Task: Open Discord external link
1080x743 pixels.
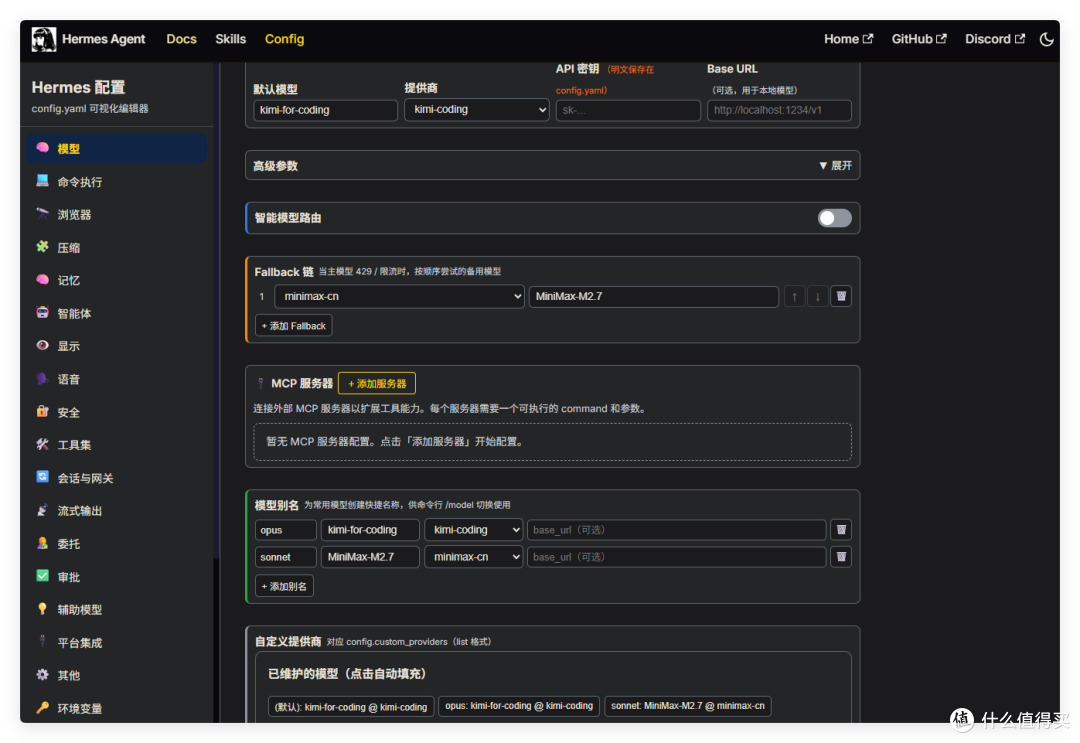Action: click(x=995, y=39)
